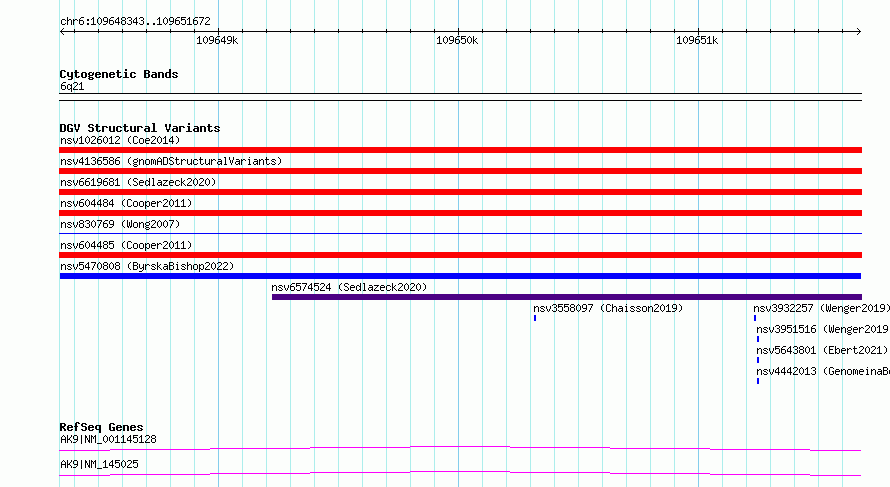Open variant nsv3932257 (Wenger2019) label
This screenshot has height=487, width=890.
(x=821, y=308)
